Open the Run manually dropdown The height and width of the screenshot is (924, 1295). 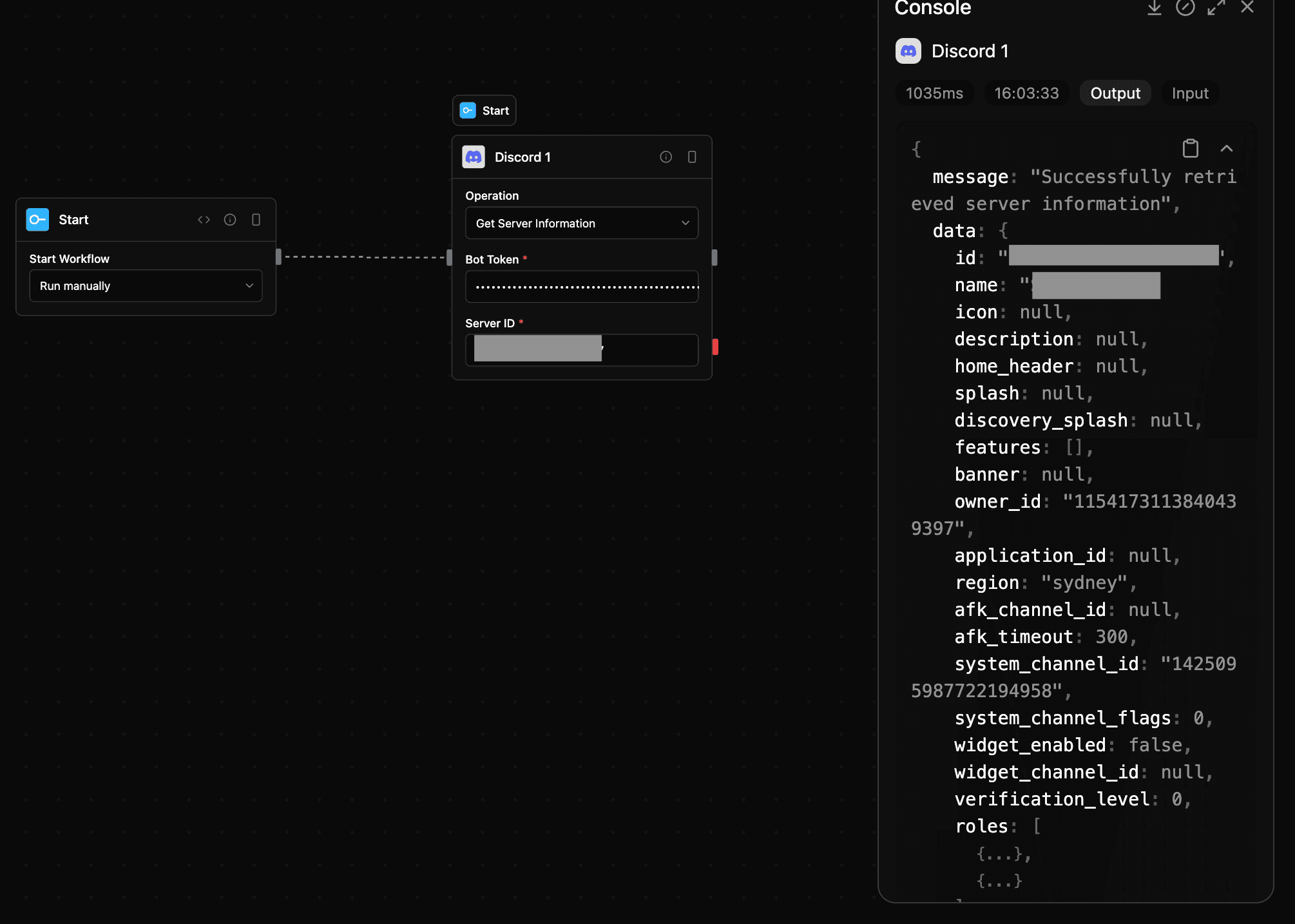tap(145, 285)
